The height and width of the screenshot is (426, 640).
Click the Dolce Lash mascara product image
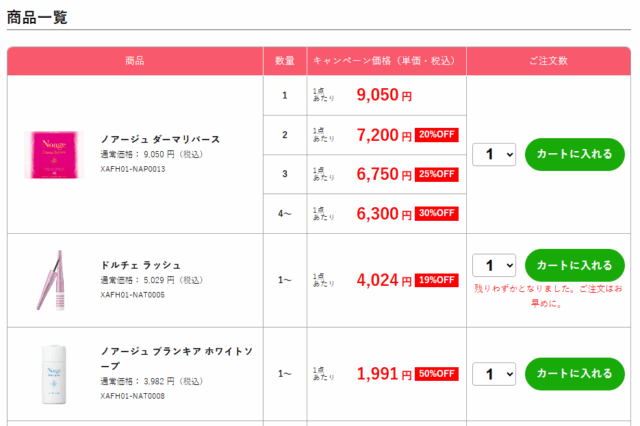point(50,279)
